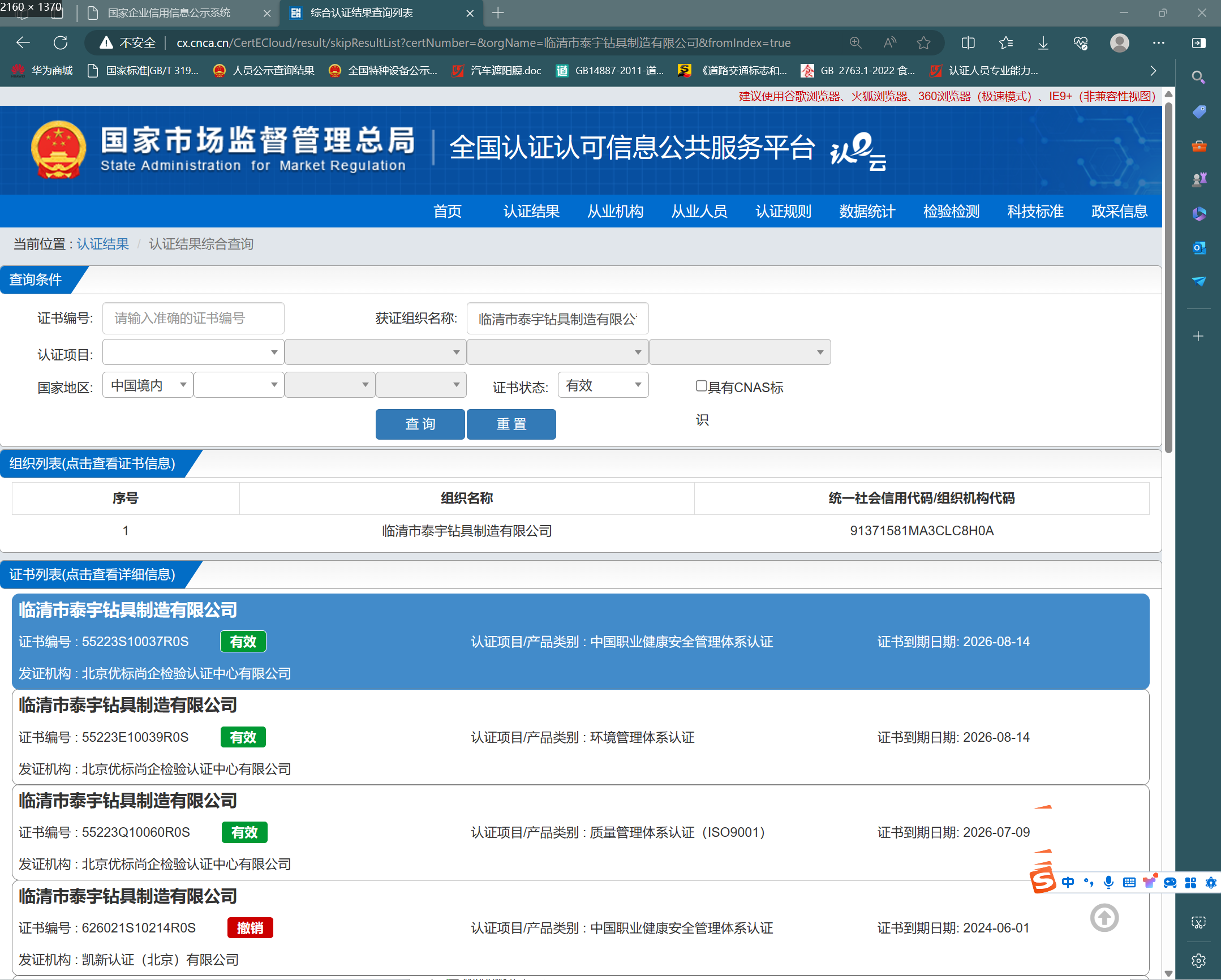Add page to favorites star

pyautogui.click(x=924, y=42)
